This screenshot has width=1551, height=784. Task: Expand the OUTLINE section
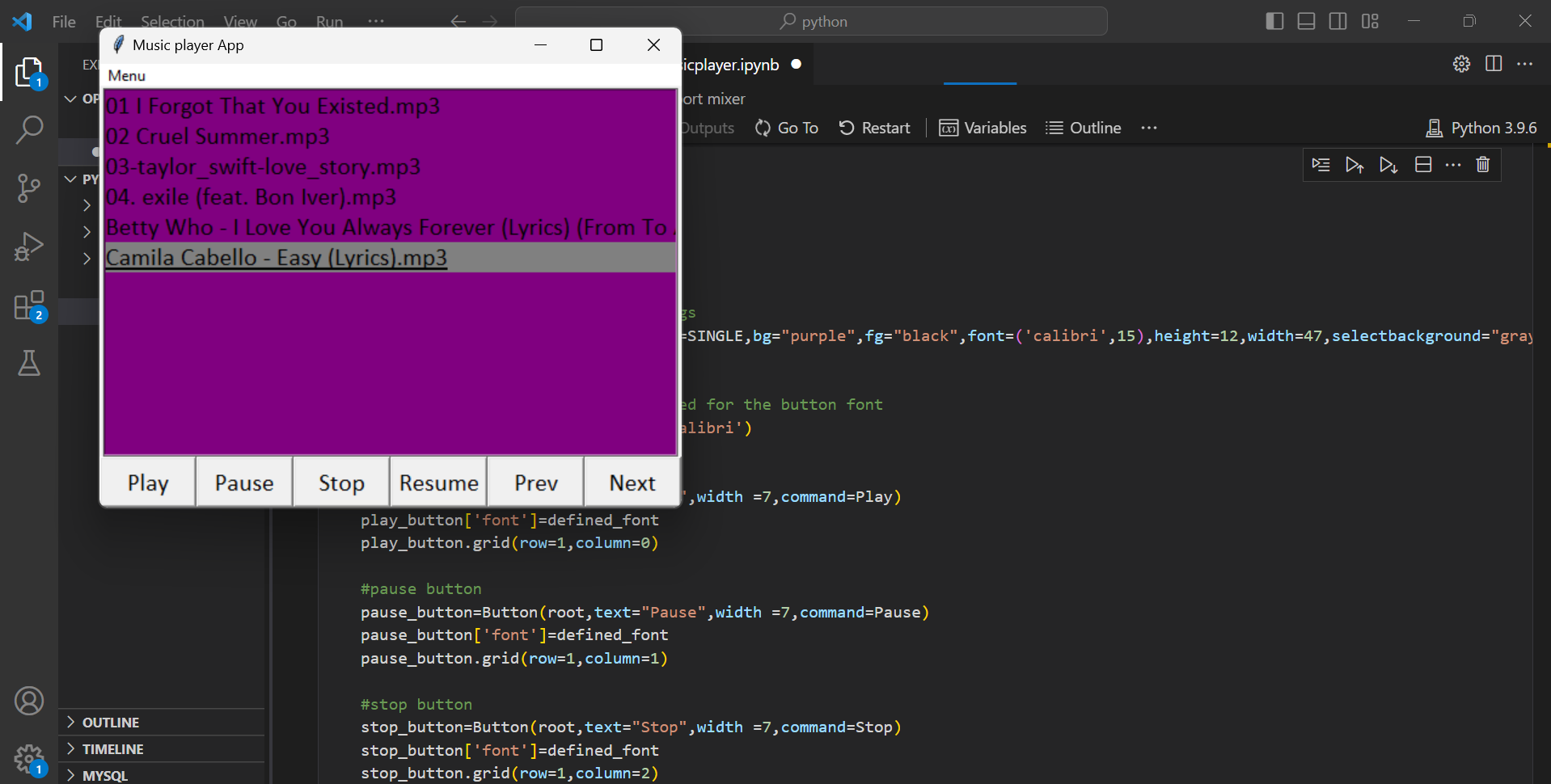point(111,722)
